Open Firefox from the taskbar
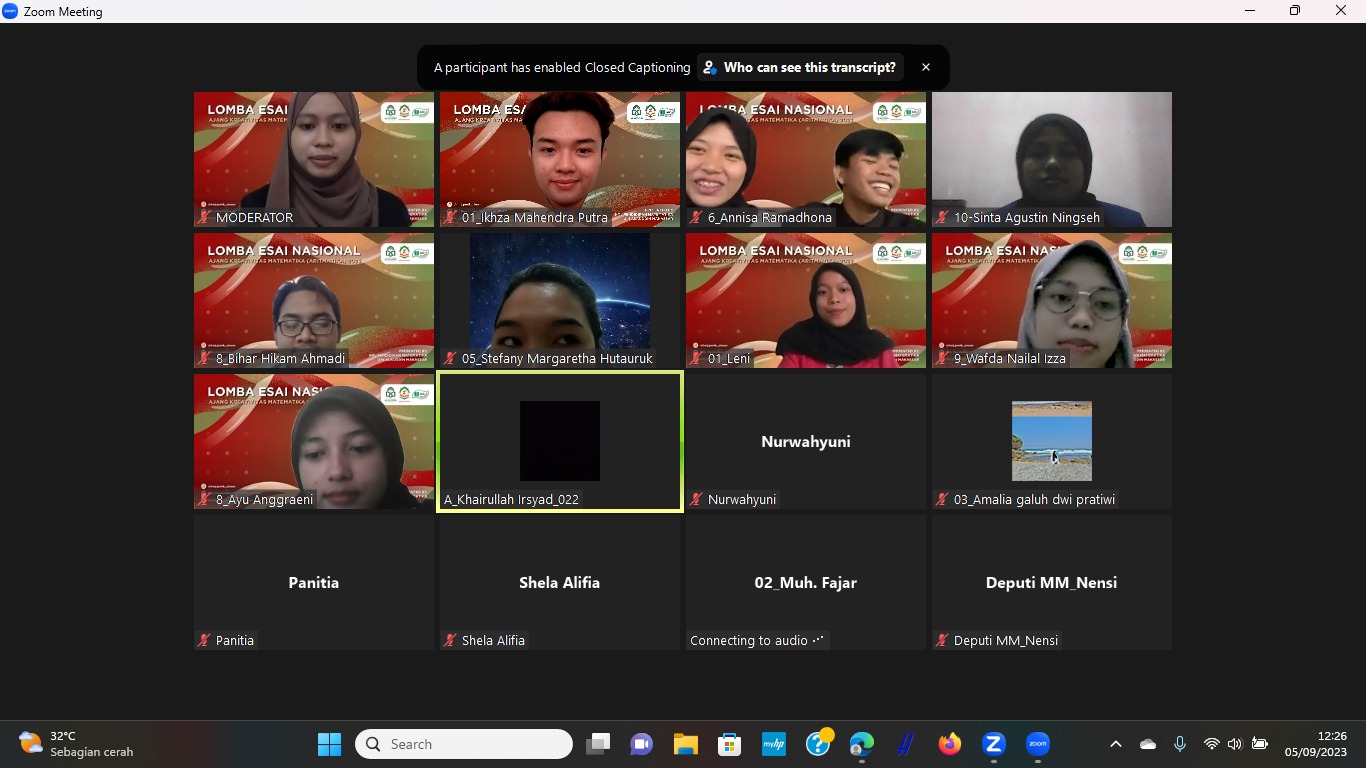The width and height of the screenshot is (1366, 768). tap(949, 744)
